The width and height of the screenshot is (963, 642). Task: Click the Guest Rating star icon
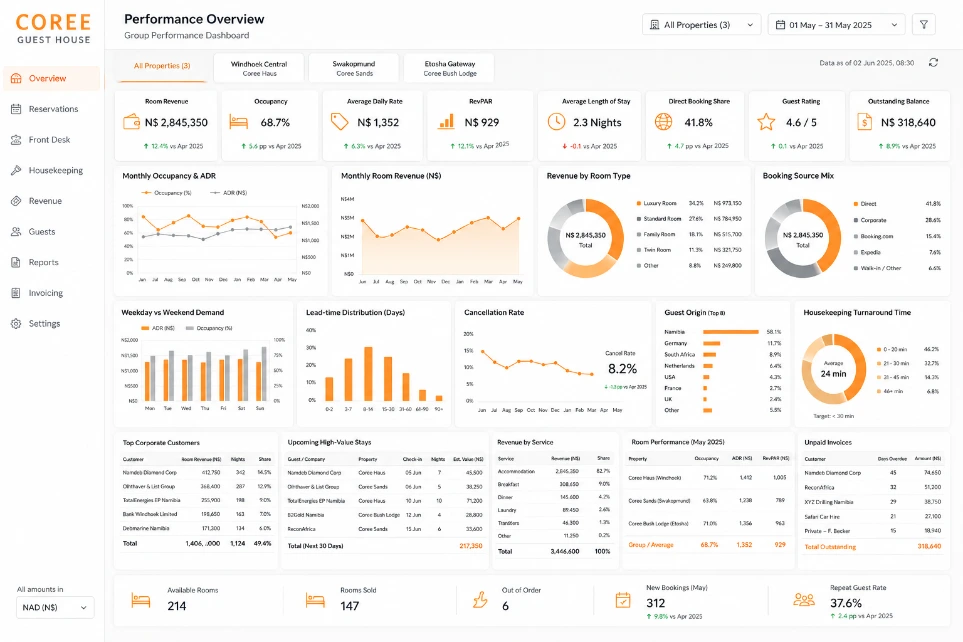click(766, 122)
